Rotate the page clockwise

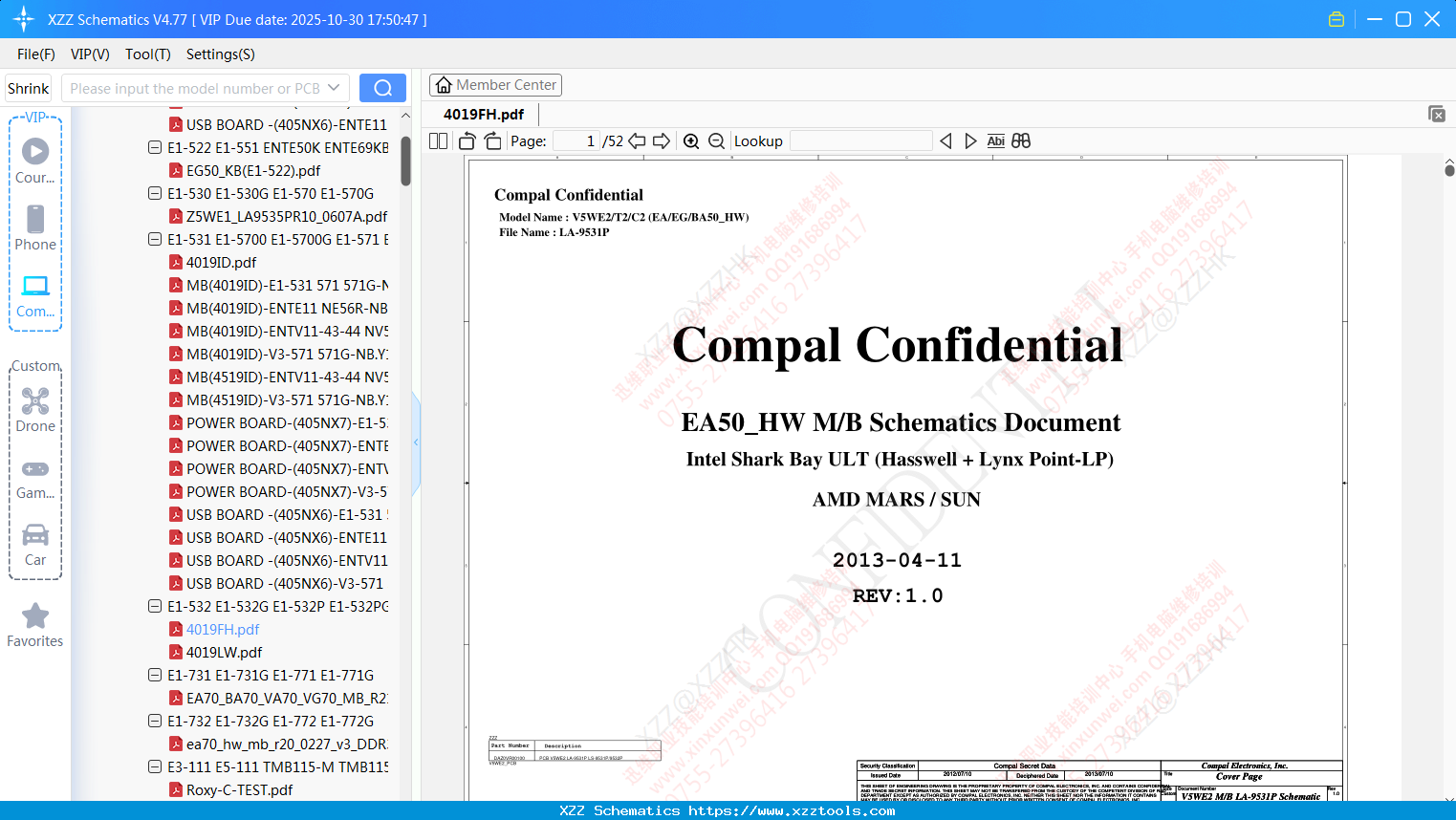click(493, 140)
